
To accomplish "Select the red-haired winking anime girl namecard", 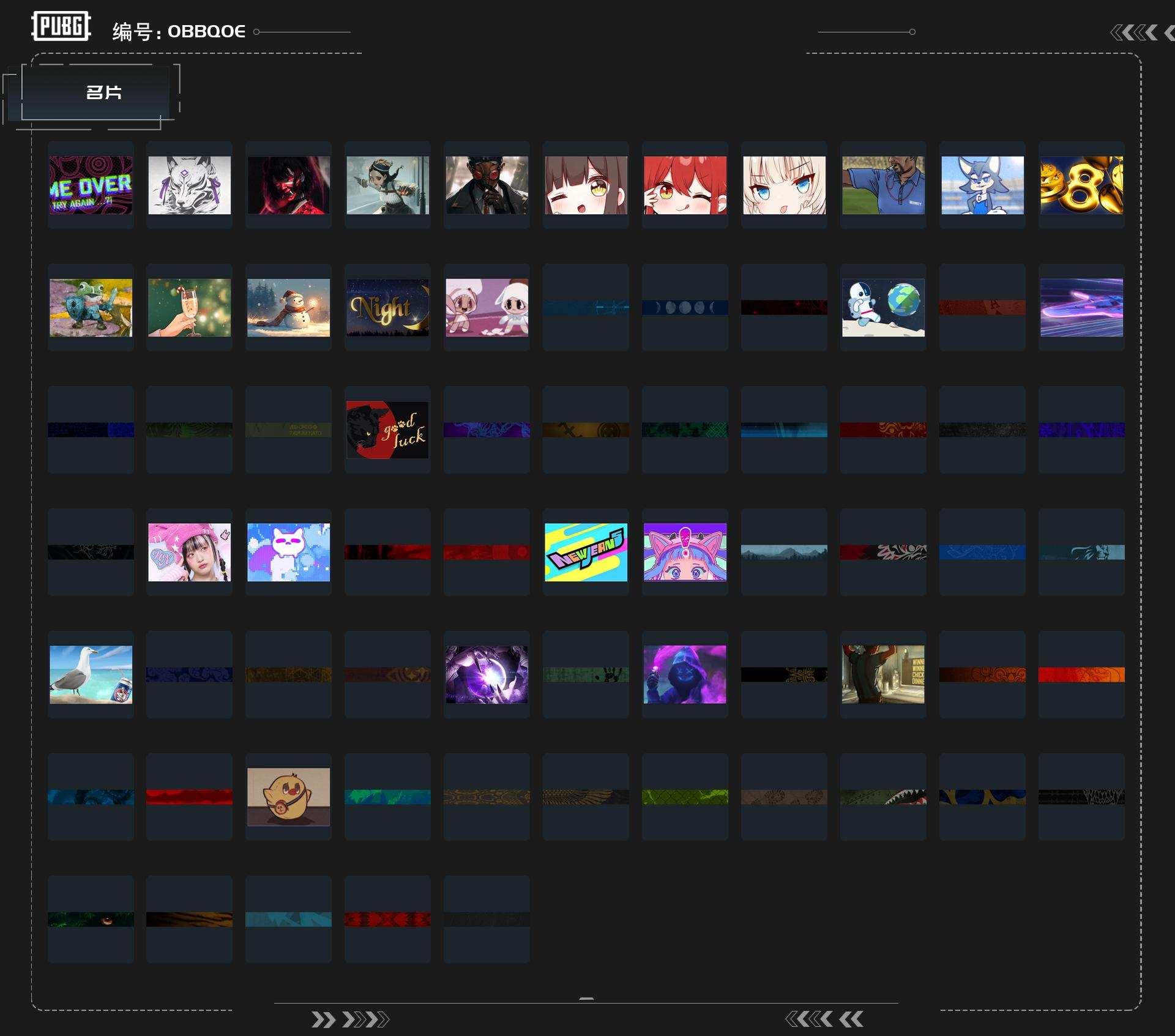I will pyautogui.click(x=685, y=185).
